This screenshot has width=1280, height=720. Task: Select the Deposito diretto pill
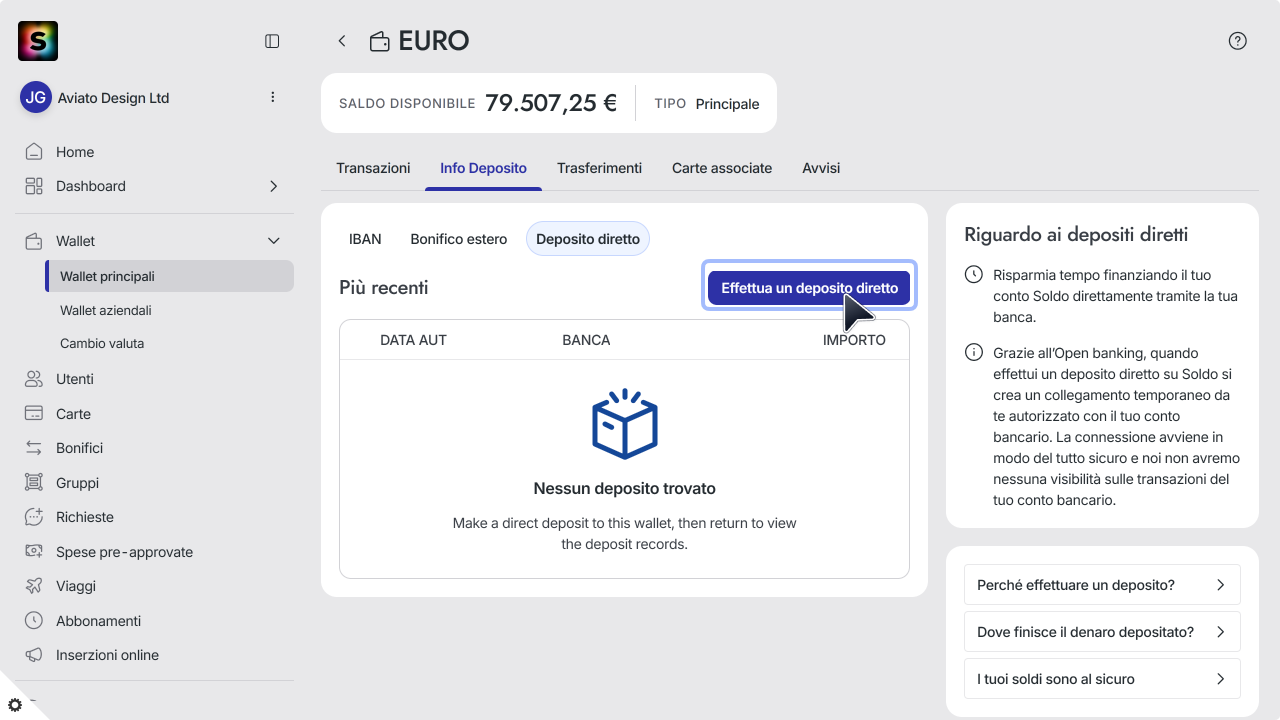coord(588,239)
